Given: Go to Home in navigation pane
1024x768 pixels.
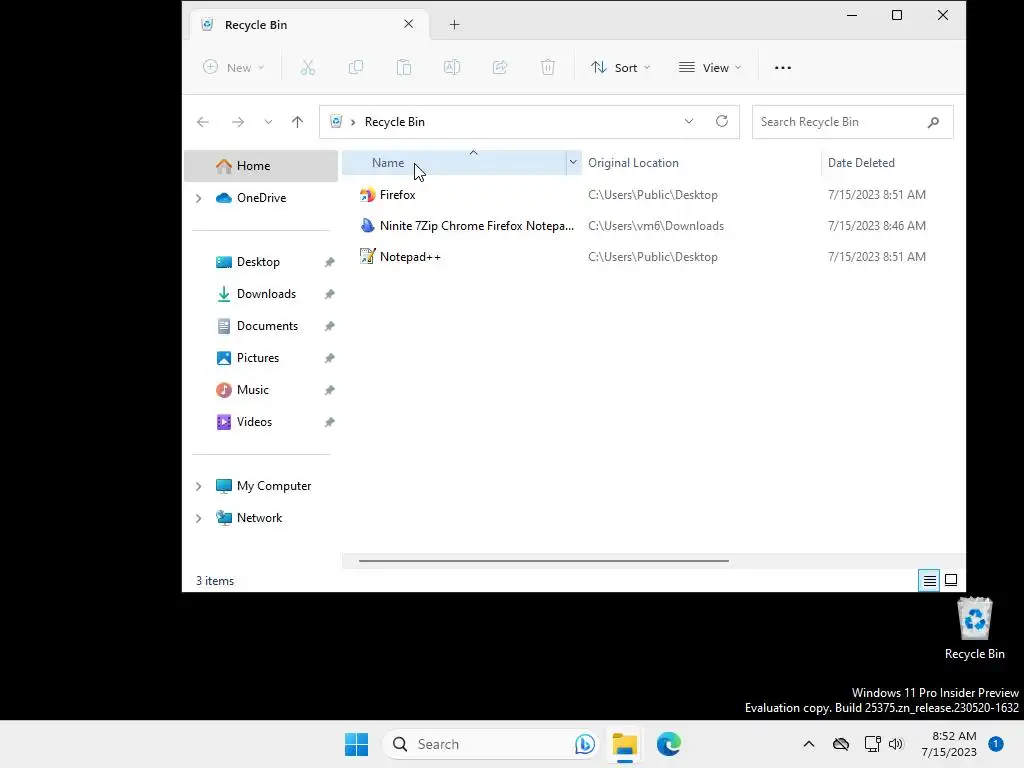Looking at the screenshot, I should [261, 166].
